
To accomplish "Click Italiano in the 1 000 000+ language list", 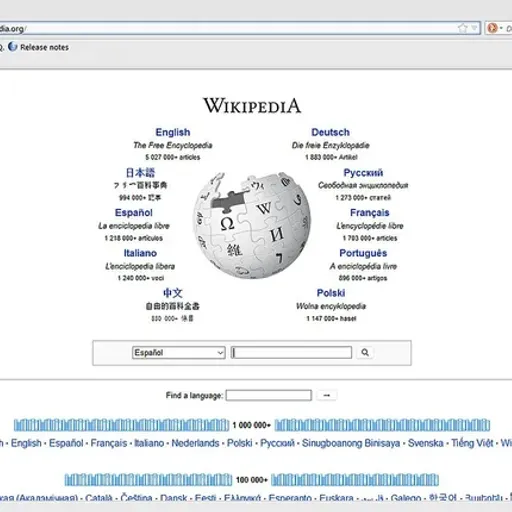I will (x=149, y=443).
